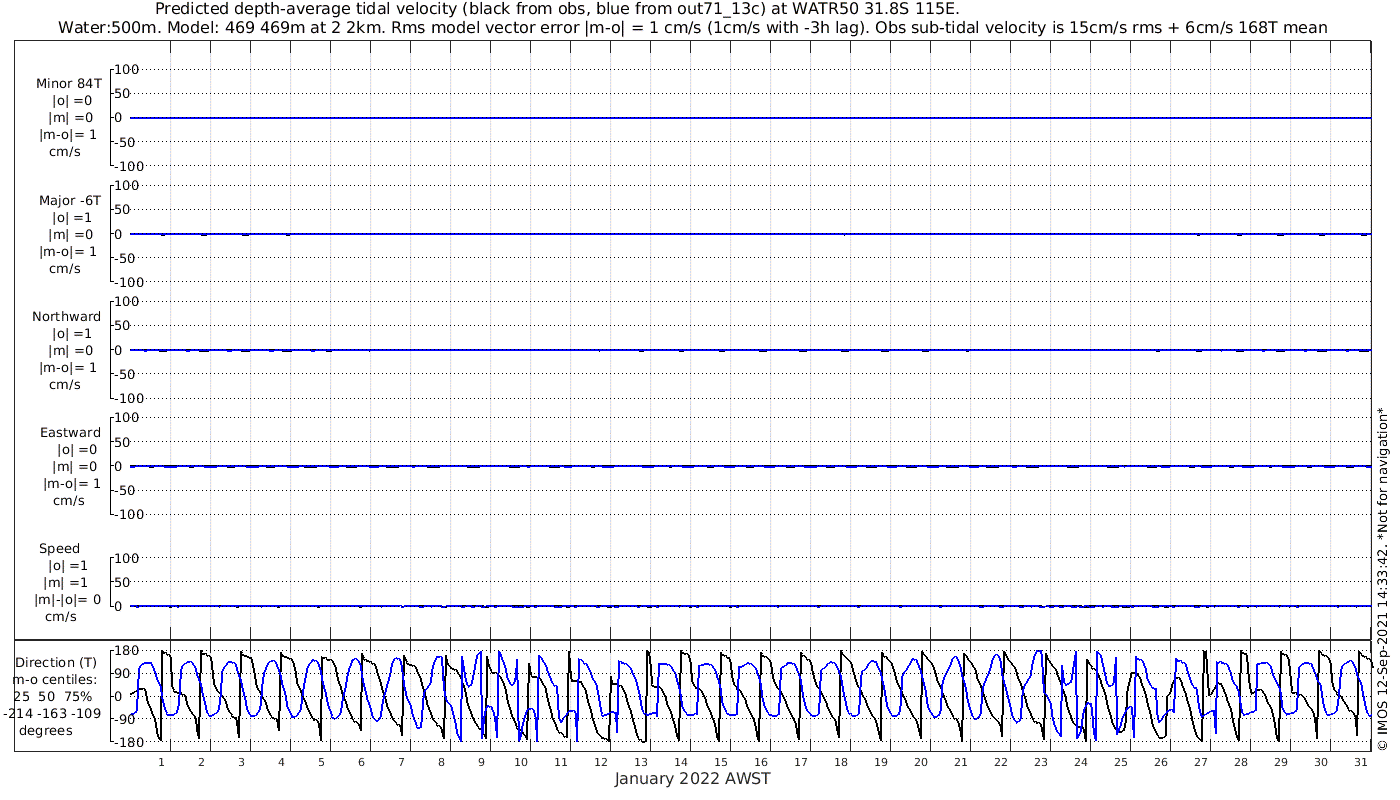1400x800 pixels.
Task: Click the "degrees" unit label
Action: pos(45,730)
